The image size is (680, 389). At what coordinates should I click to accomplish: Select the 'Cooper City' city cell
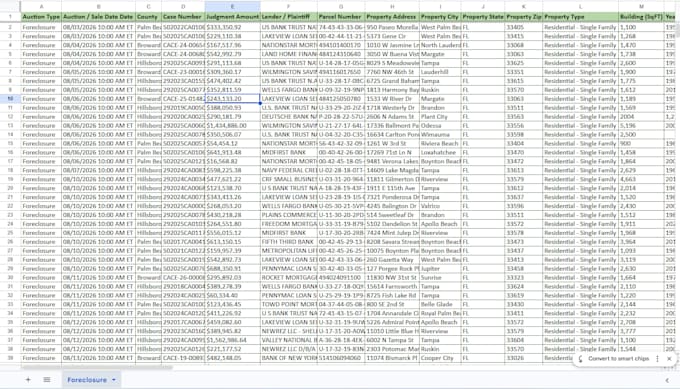pos(440,358)
